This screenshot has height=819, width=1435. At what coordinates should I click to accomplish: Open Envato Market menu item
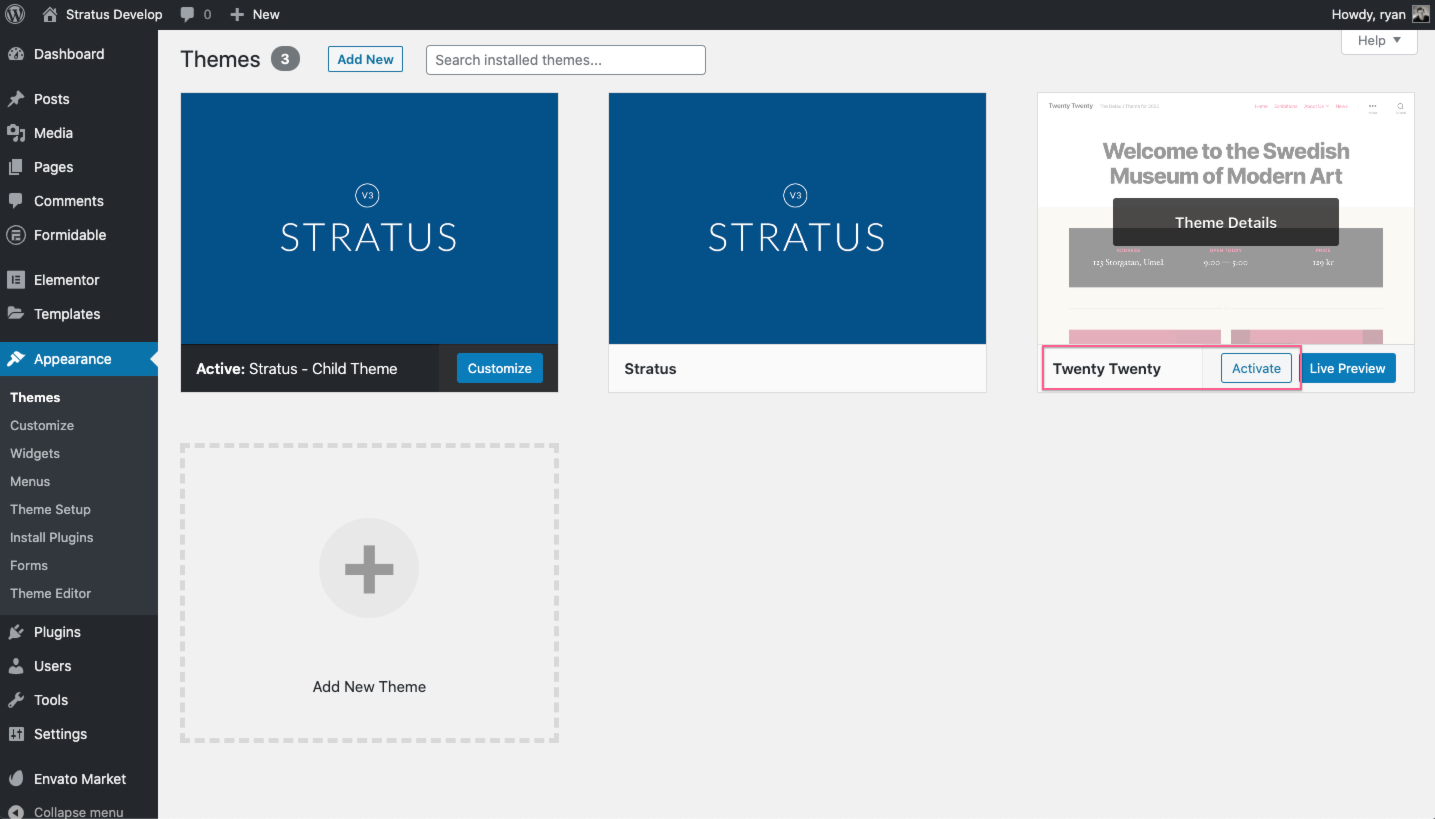(x=79, y=779)
